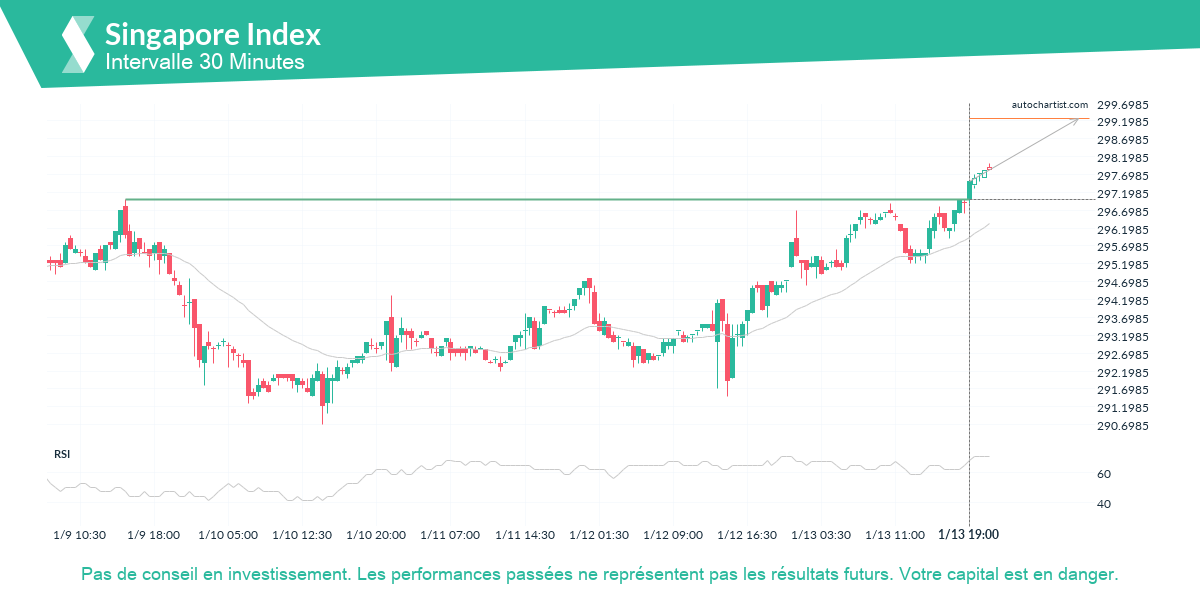Click the orange target price line
The image size is (1200, 600).
1030,118
